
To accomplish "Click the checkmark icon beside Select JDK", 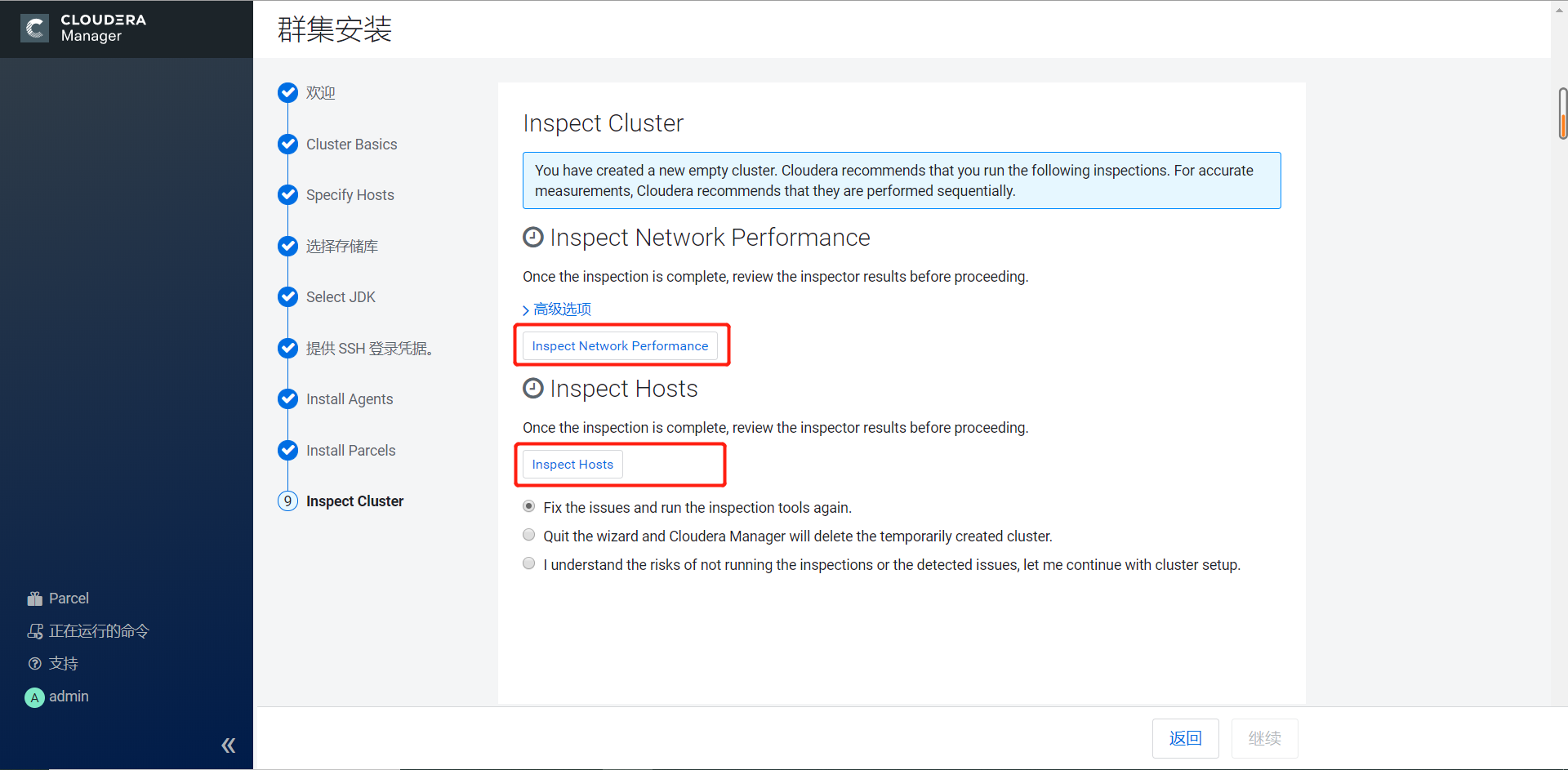I will click(x=287, y=297).
